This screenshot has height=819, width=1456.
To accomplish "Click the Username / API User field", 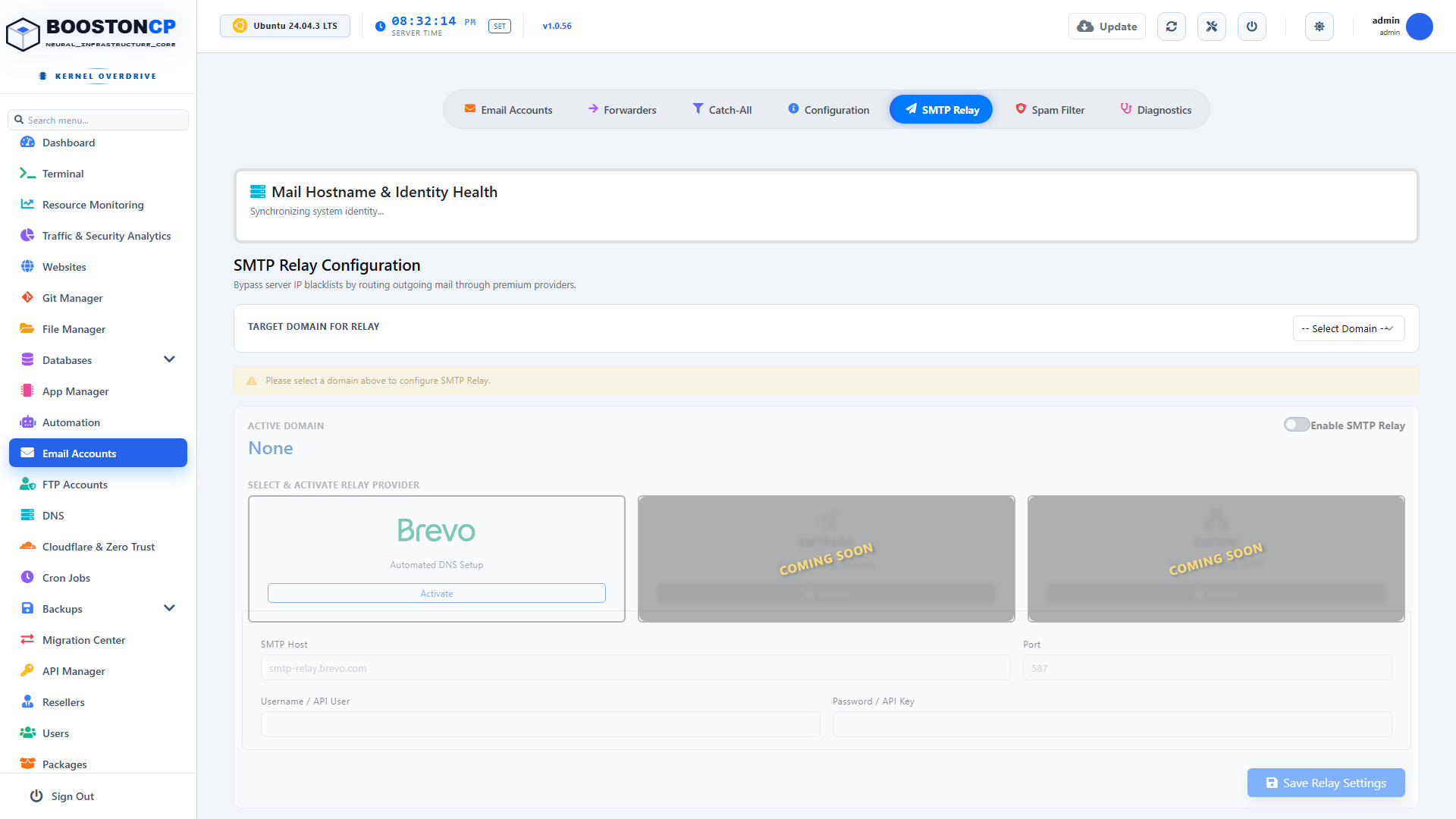I will click(x=541, y=724).
